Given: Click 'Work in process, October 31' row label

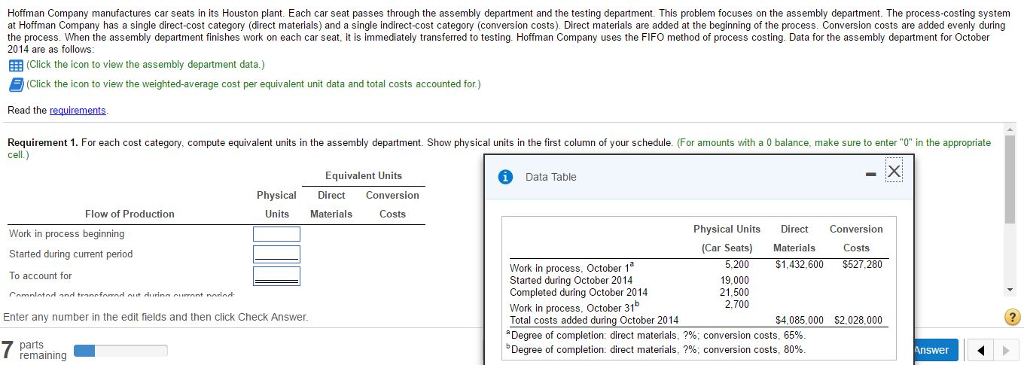Looking at the screenshot, I should pos(574,307).
